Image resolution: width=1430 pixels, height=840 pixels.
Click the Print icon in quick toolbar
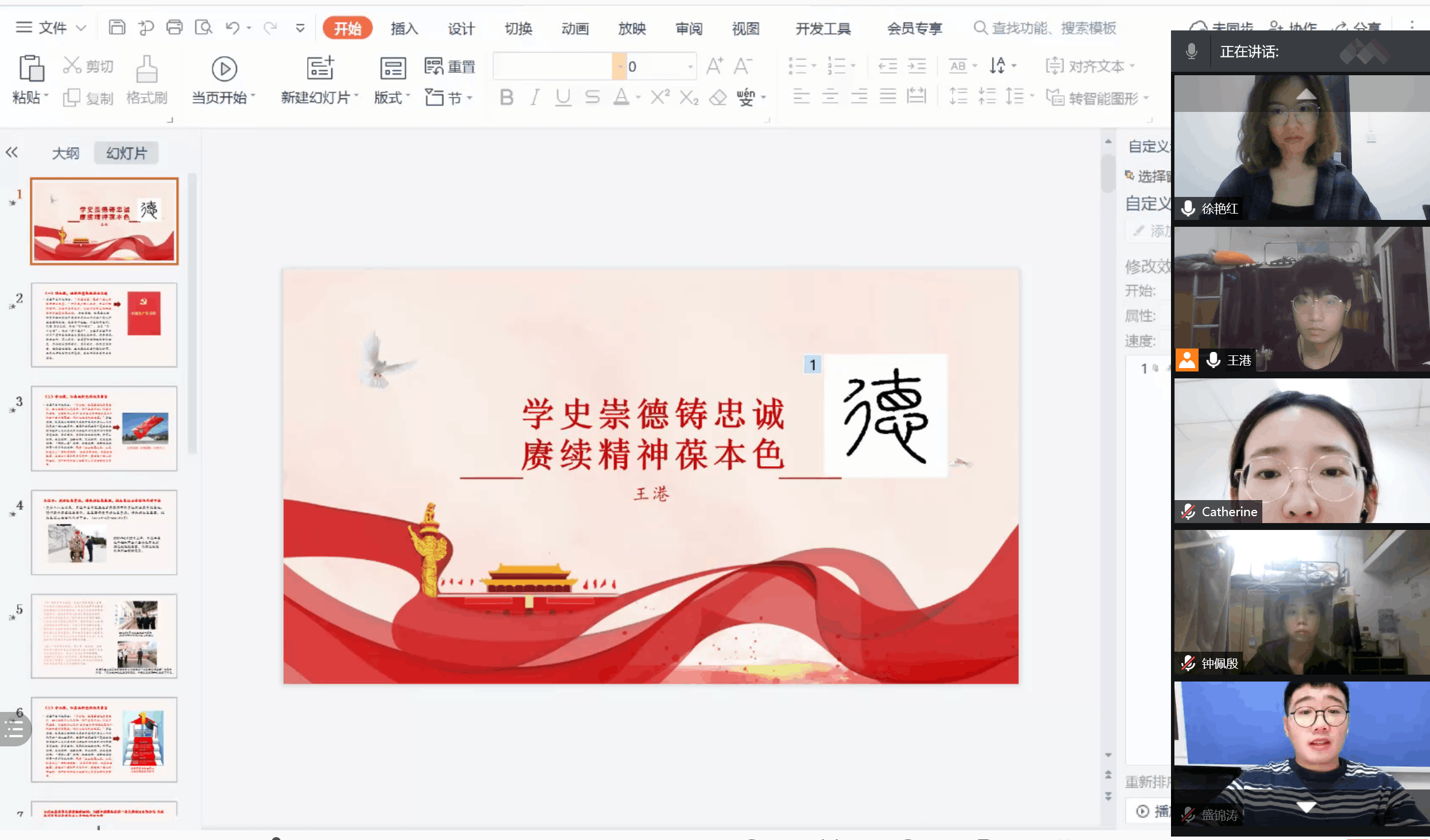[175, 27]
